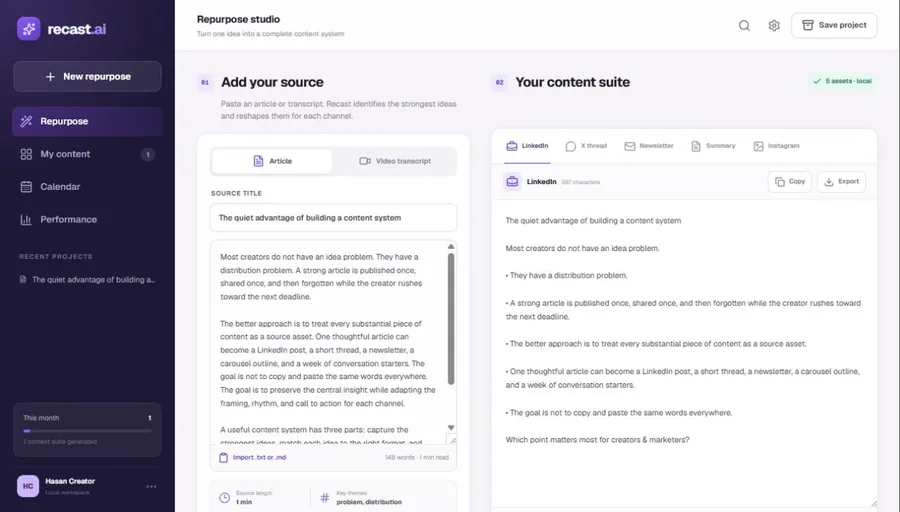900x512 pixels.
Task: Click the This month usage progress bar
Action: (x=87, y=430)
